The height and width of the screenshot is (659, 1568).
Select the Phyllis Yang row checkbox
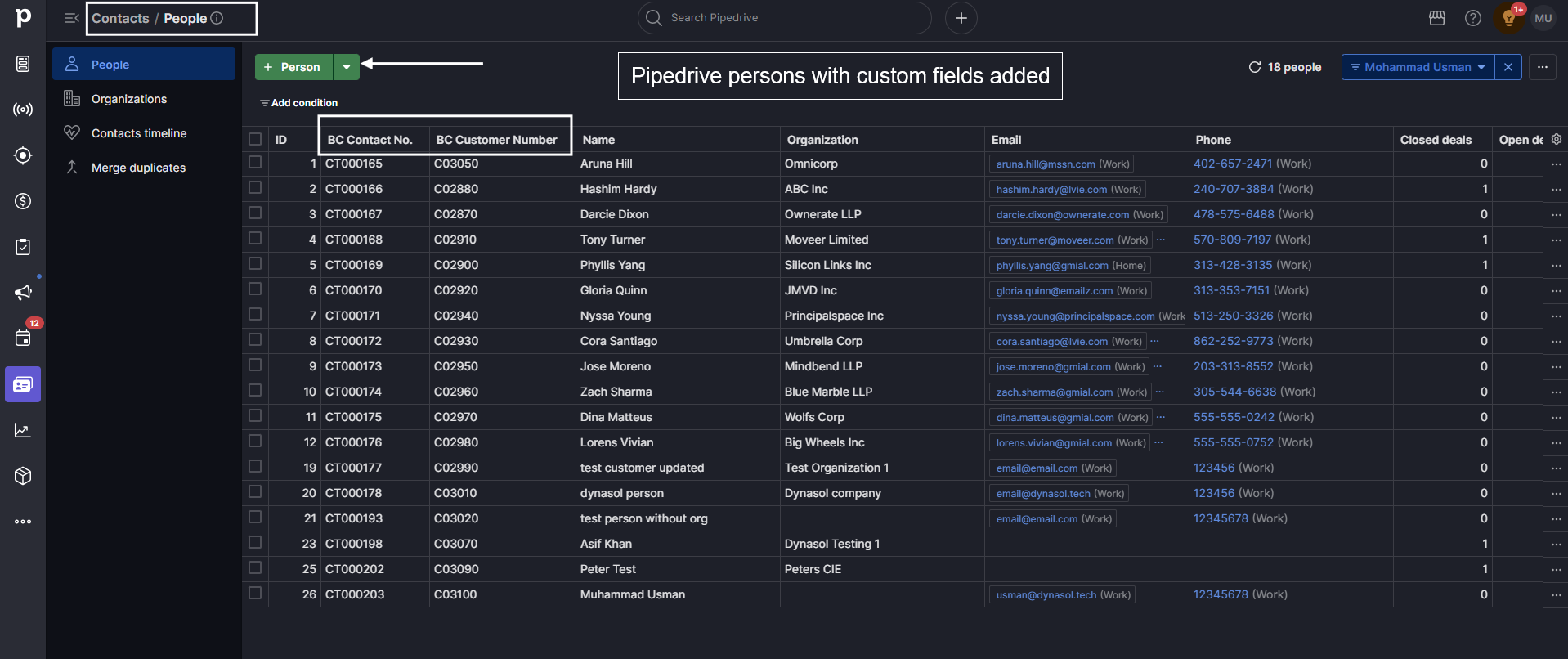[255, 265]
